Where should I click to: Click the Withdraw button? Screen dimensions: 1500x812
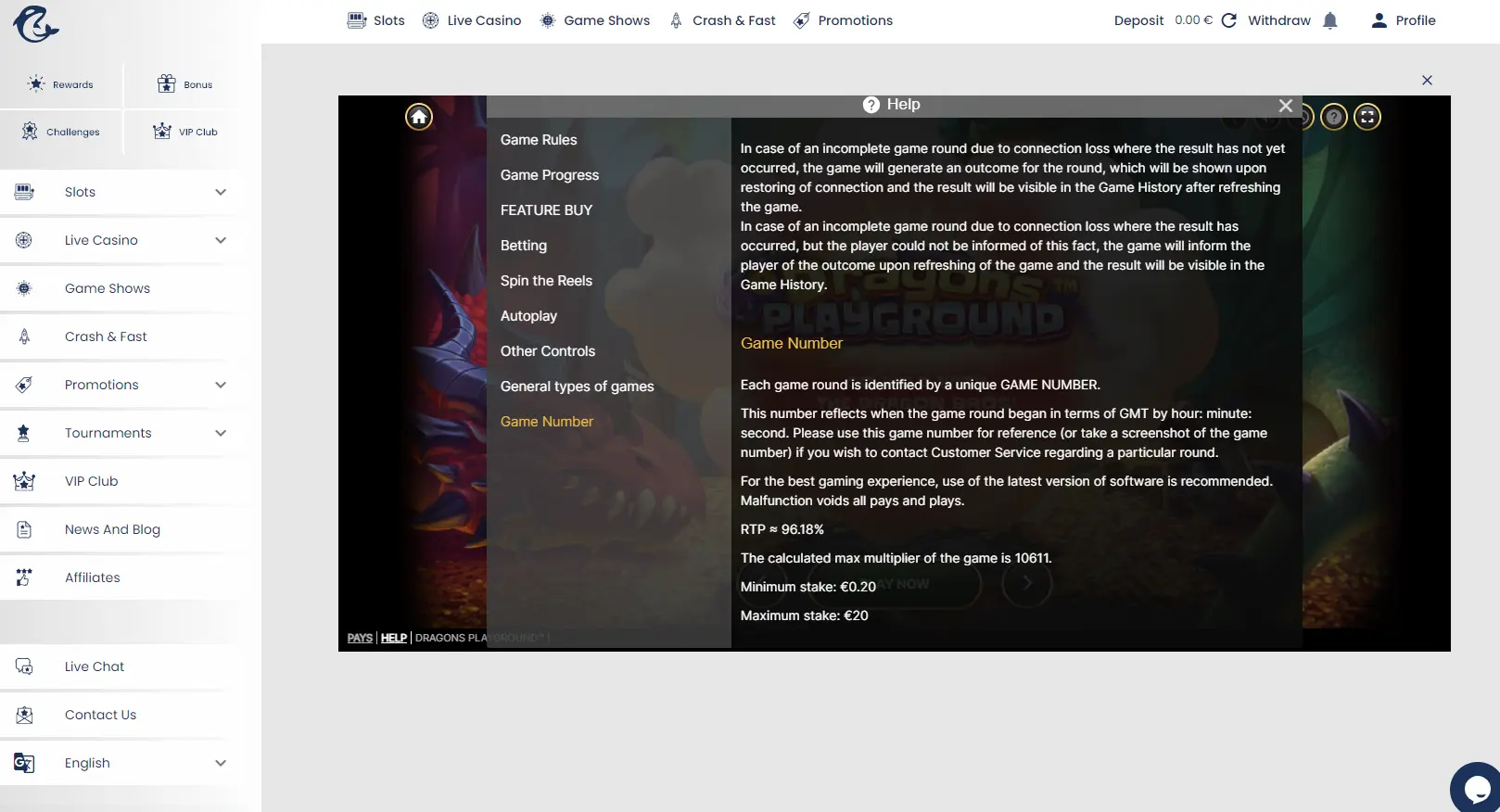point(1279,20)
